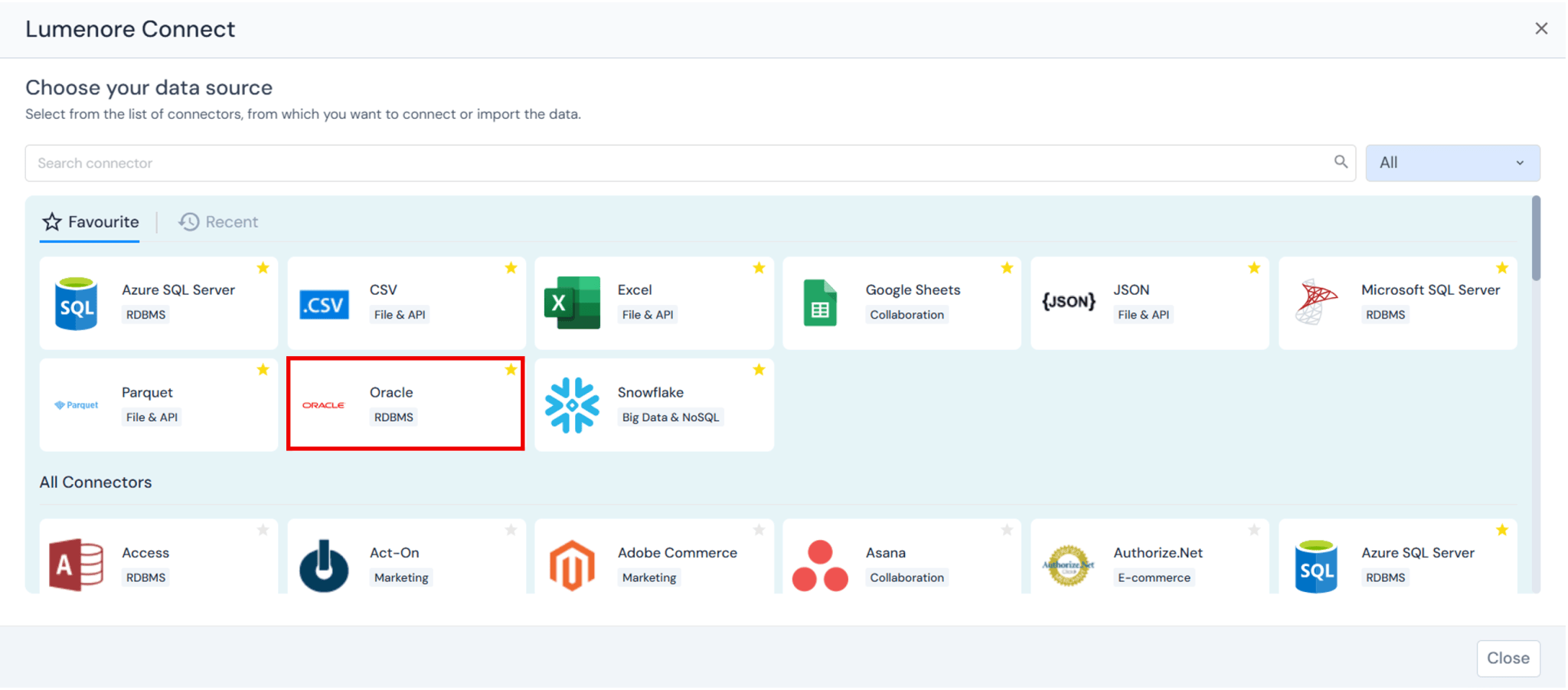Pick the Adobe Commerce logo

[x=572, y=565]
